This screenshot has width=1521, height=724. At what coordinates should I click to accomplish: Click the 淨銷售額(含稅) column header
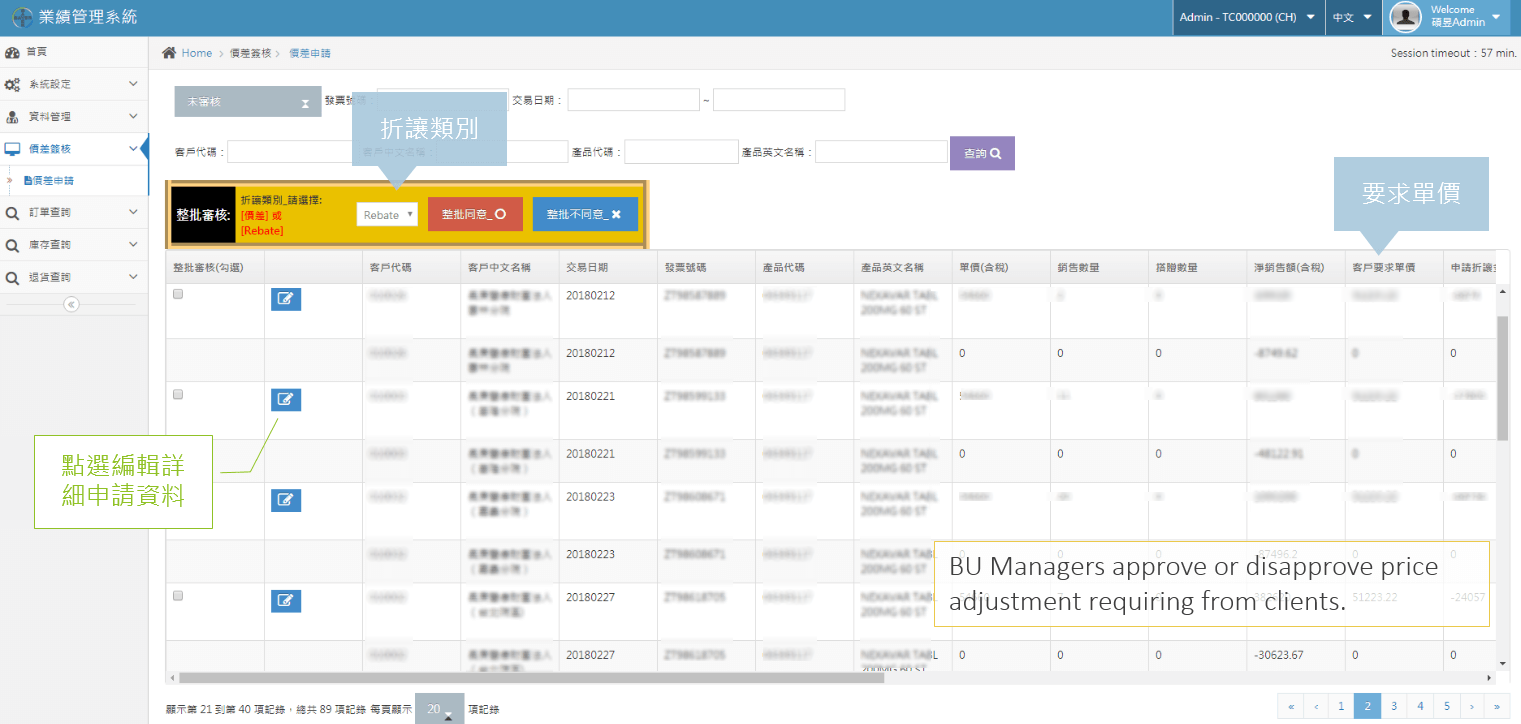click(x=1296, y=268)
